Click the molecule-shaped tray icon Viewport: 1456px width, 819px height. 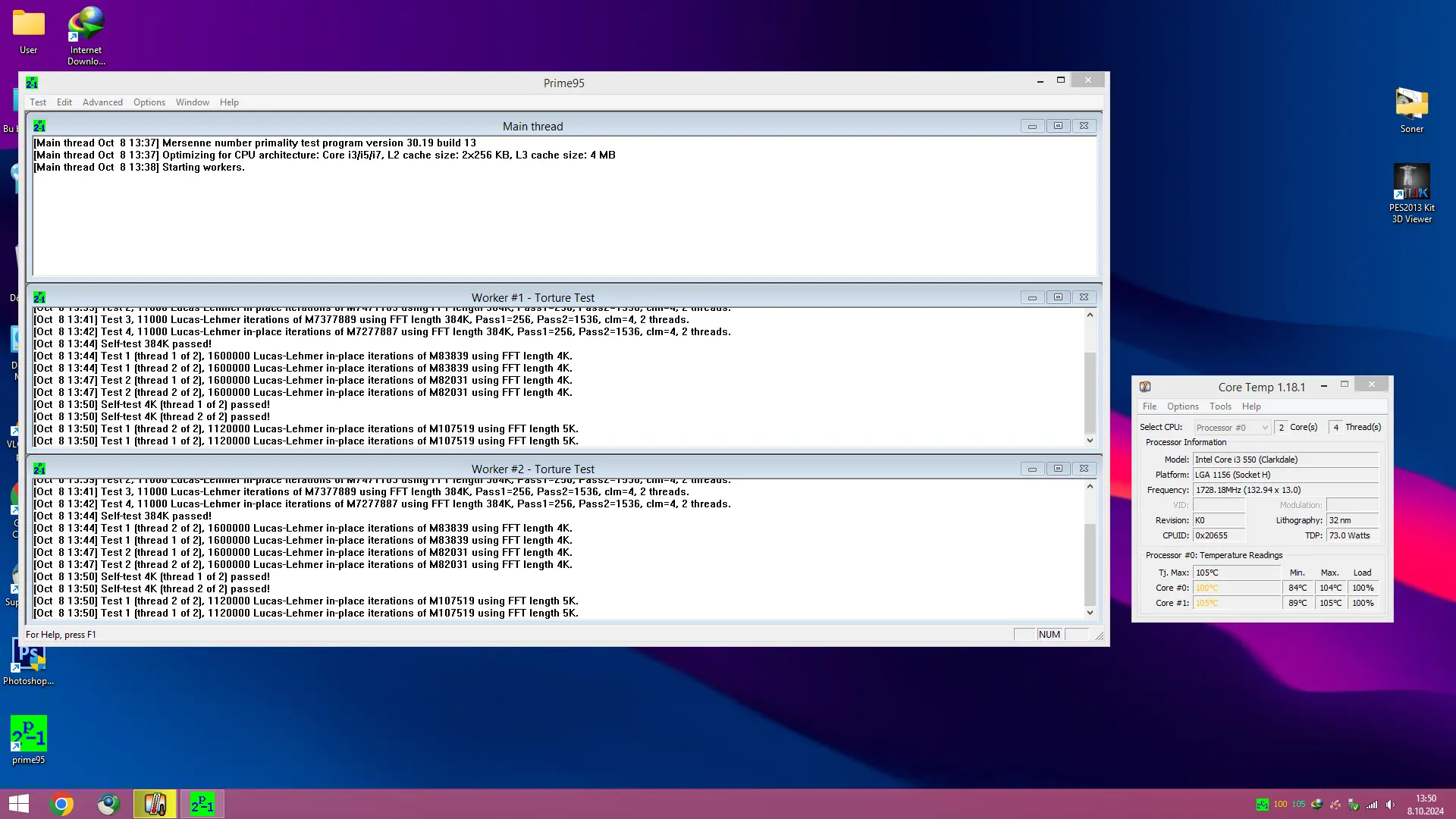(1335, 805)
